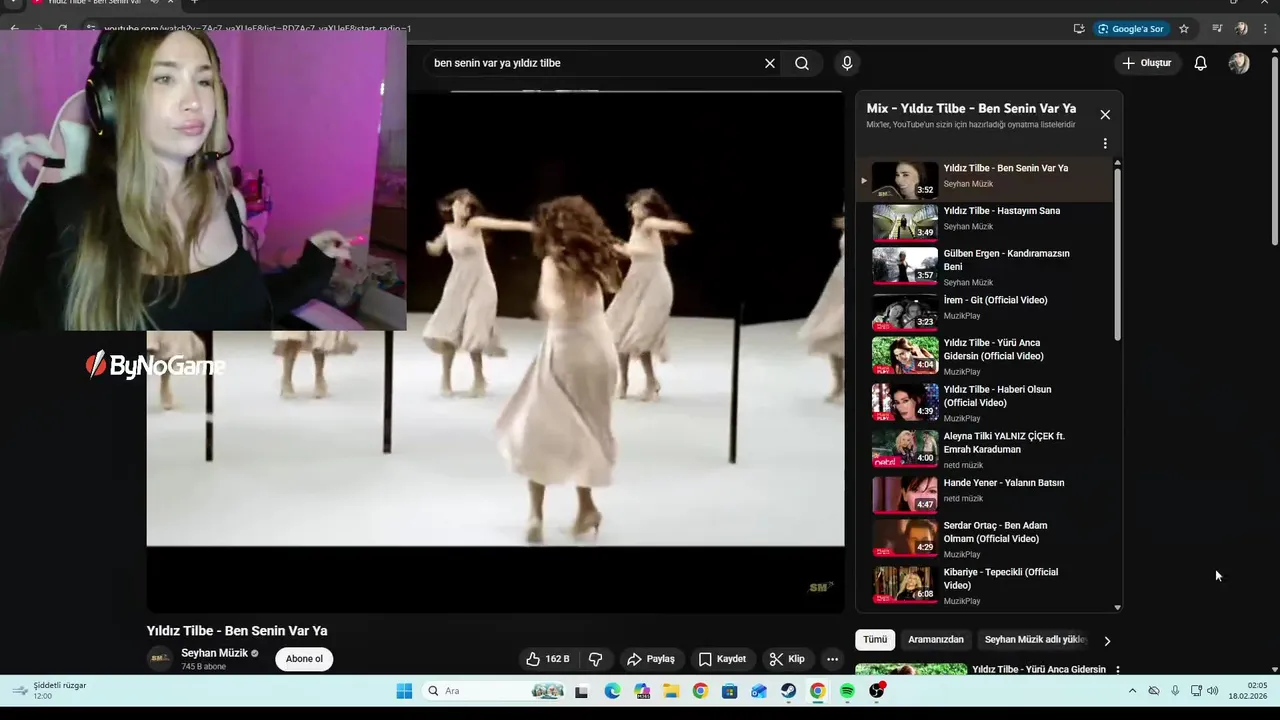Bookmark page with the star icon
Image resolution: width=1280 pixels, height=720 pixels.
pyautogui.click(x=1184, y=29)
